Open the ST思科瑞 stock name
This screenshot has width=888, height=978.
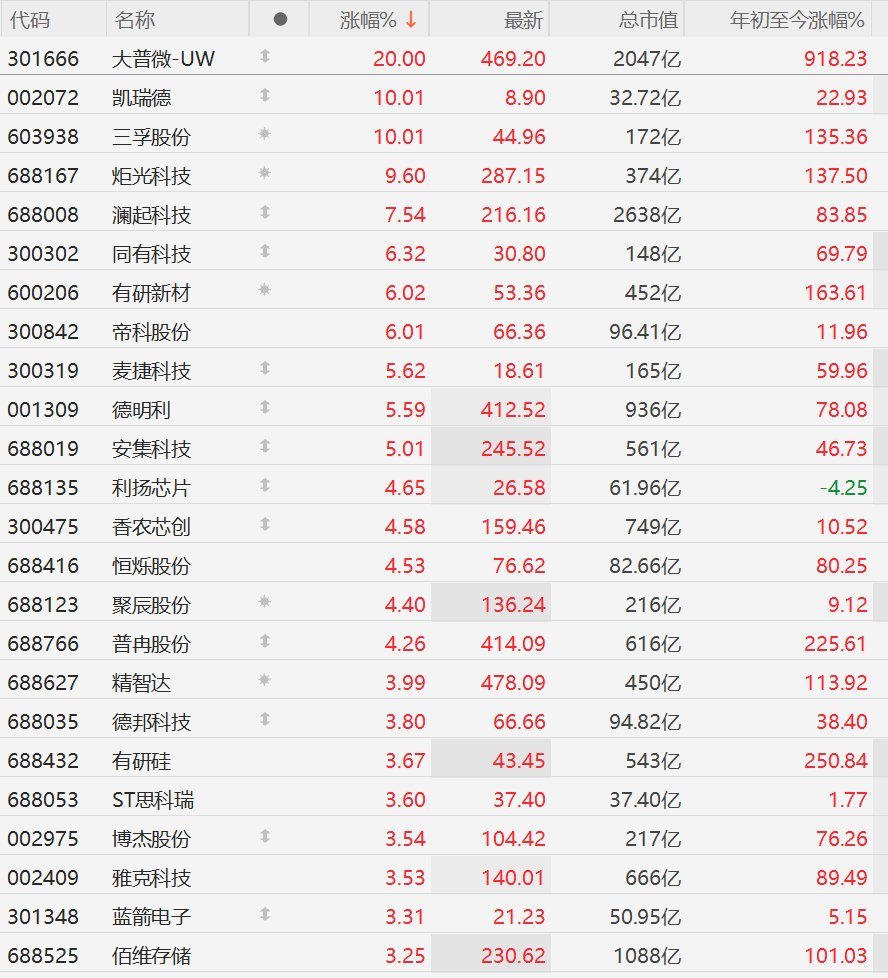(153, 800)
